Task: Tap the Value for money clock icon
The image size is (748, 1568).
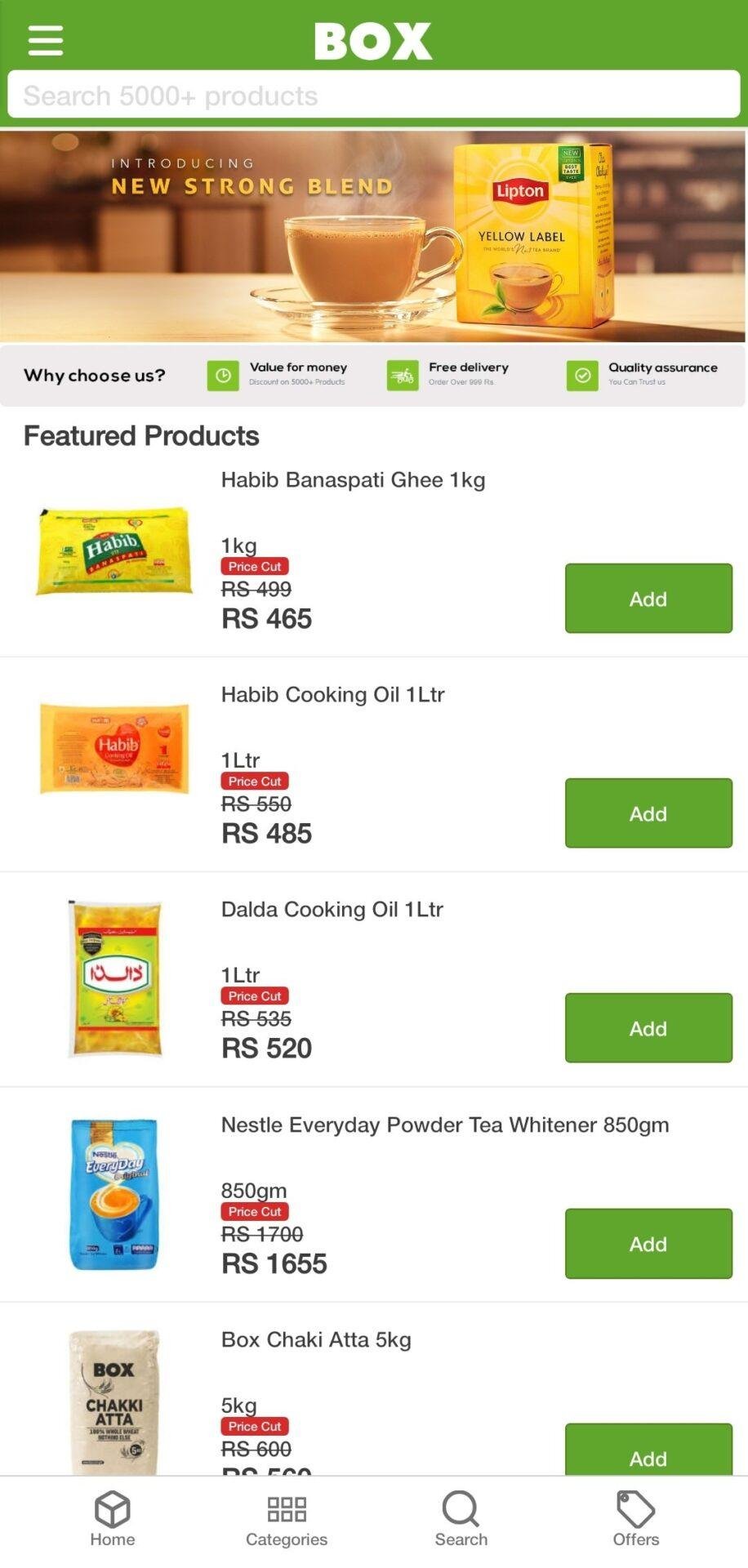Action: (223, 376)
